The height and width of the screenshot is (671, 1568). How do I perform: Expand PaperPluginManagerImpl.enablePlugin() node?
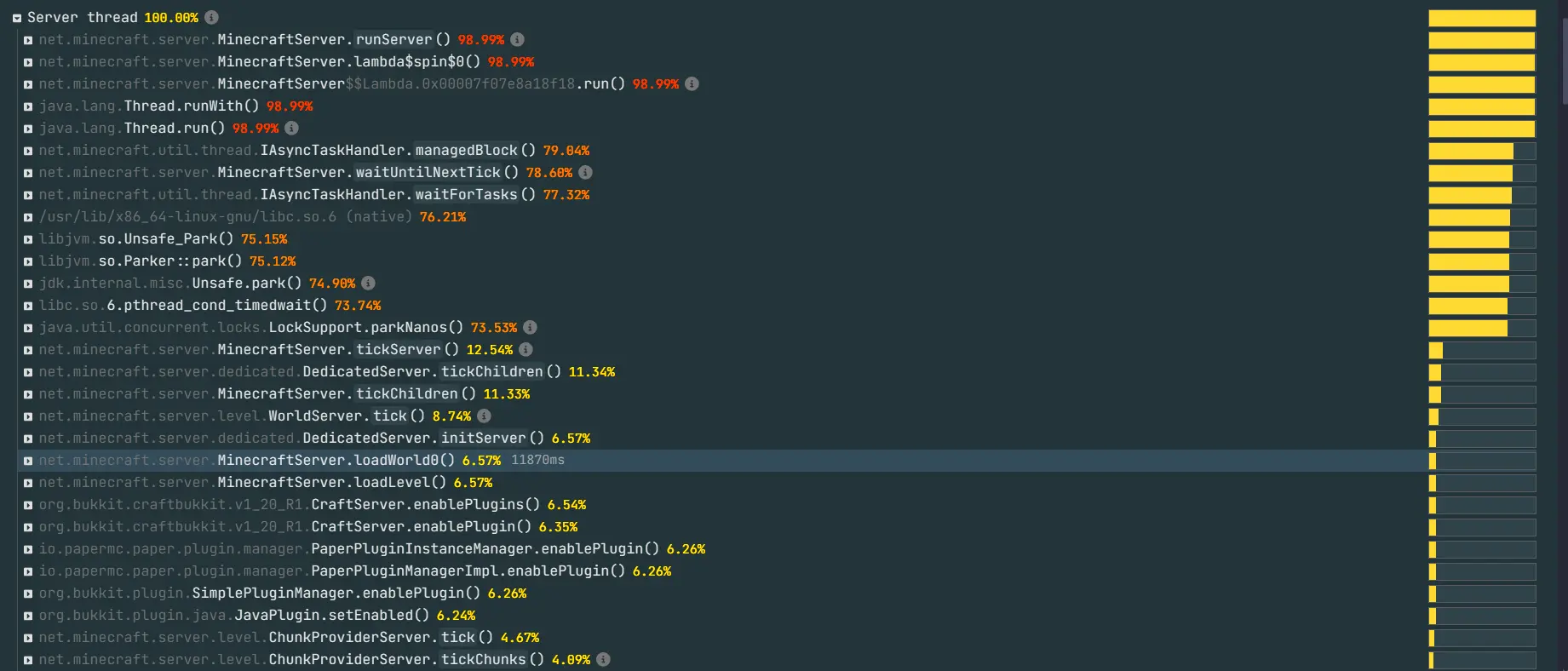28,571
